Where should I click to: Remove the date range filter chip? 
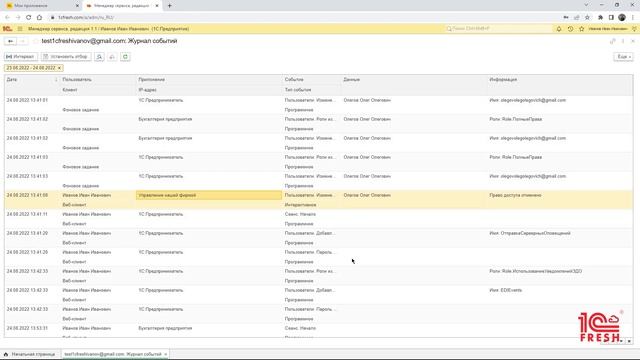click(59, 68)
